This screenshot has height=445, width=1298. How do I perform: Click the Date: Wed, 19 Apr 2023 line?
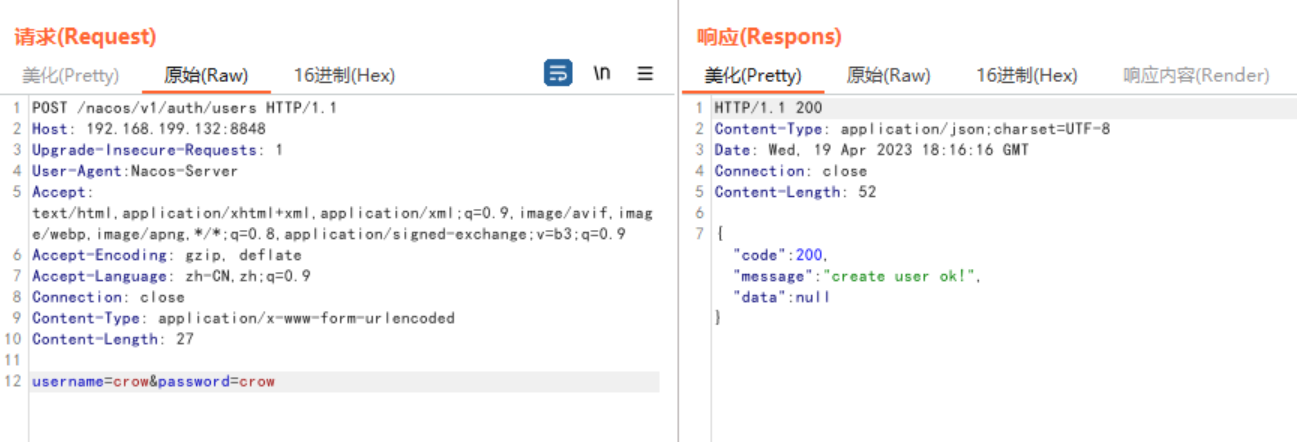(871, 150)
